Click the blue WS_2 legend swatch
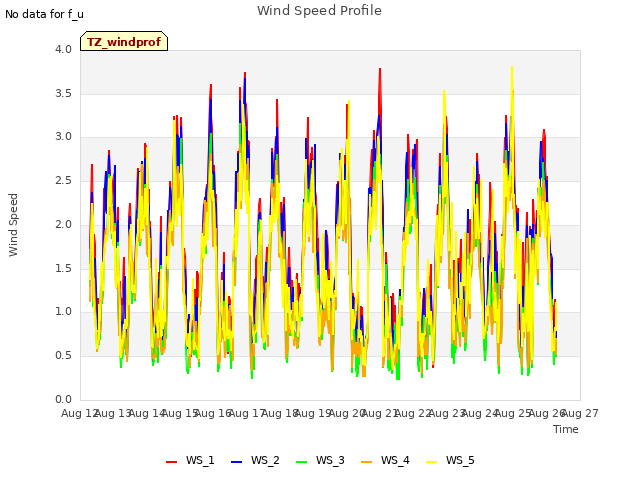 (236, 461)
